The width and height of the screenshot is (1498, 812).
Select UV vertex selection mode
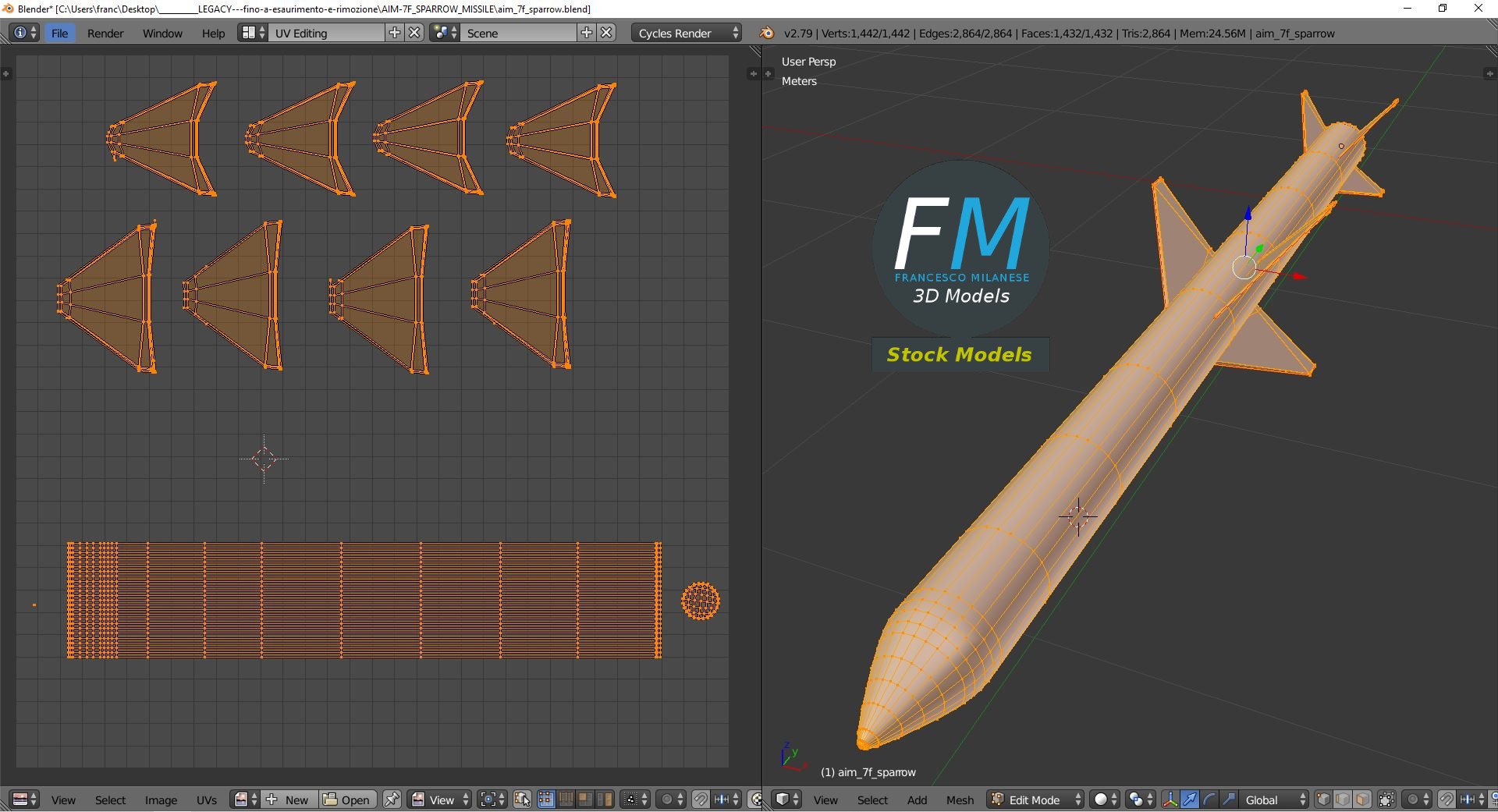pyautogui.click(x=545, y=800)
